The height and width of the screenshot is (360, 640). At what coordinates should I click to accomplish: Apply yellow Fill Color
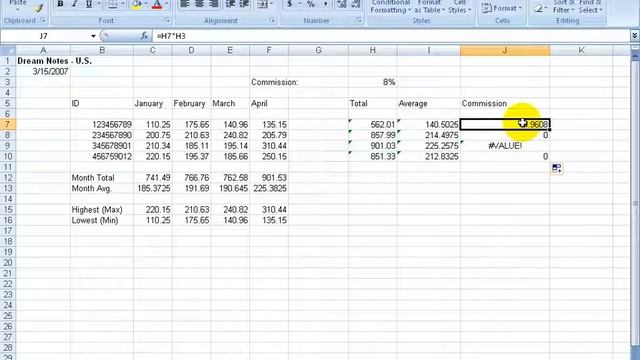point(137,4)
